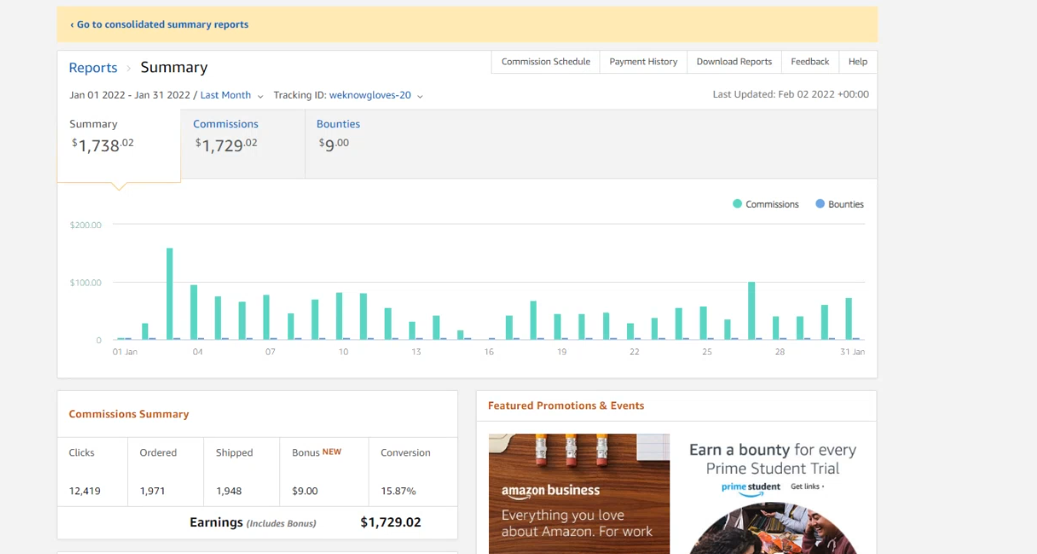The image size is (1037, 554).
Task: Click Featured Promotions & Events heading
Action: click(x=566, y=406)
